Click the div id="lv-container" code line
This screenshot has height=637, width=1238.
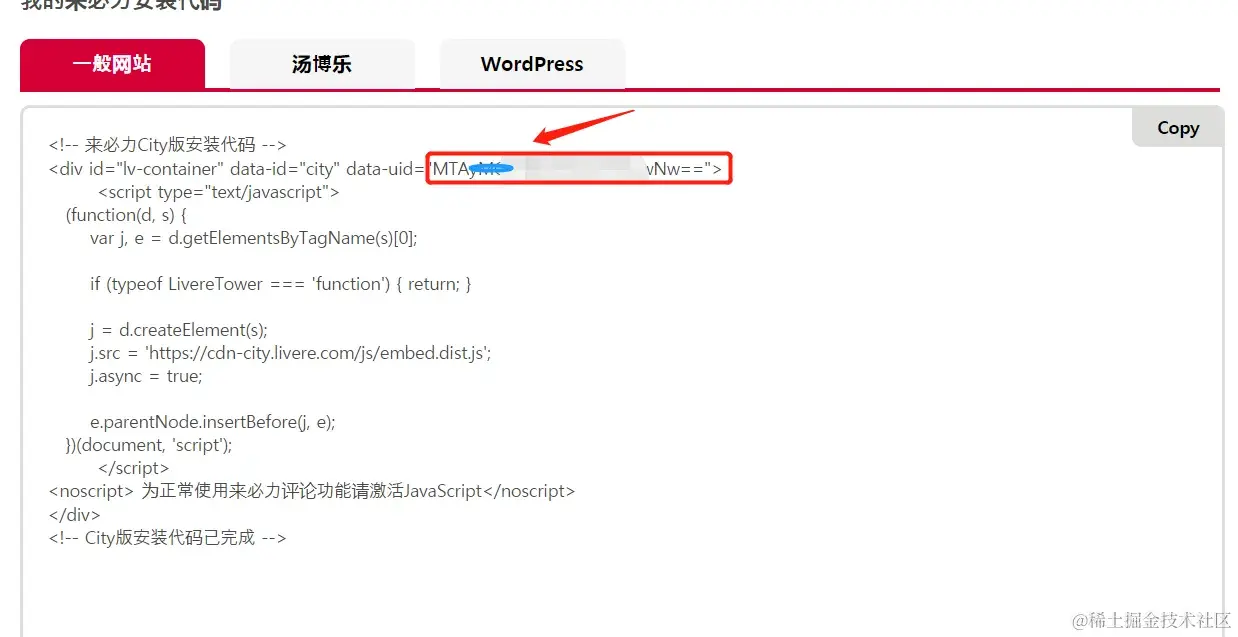click(385, 169)
